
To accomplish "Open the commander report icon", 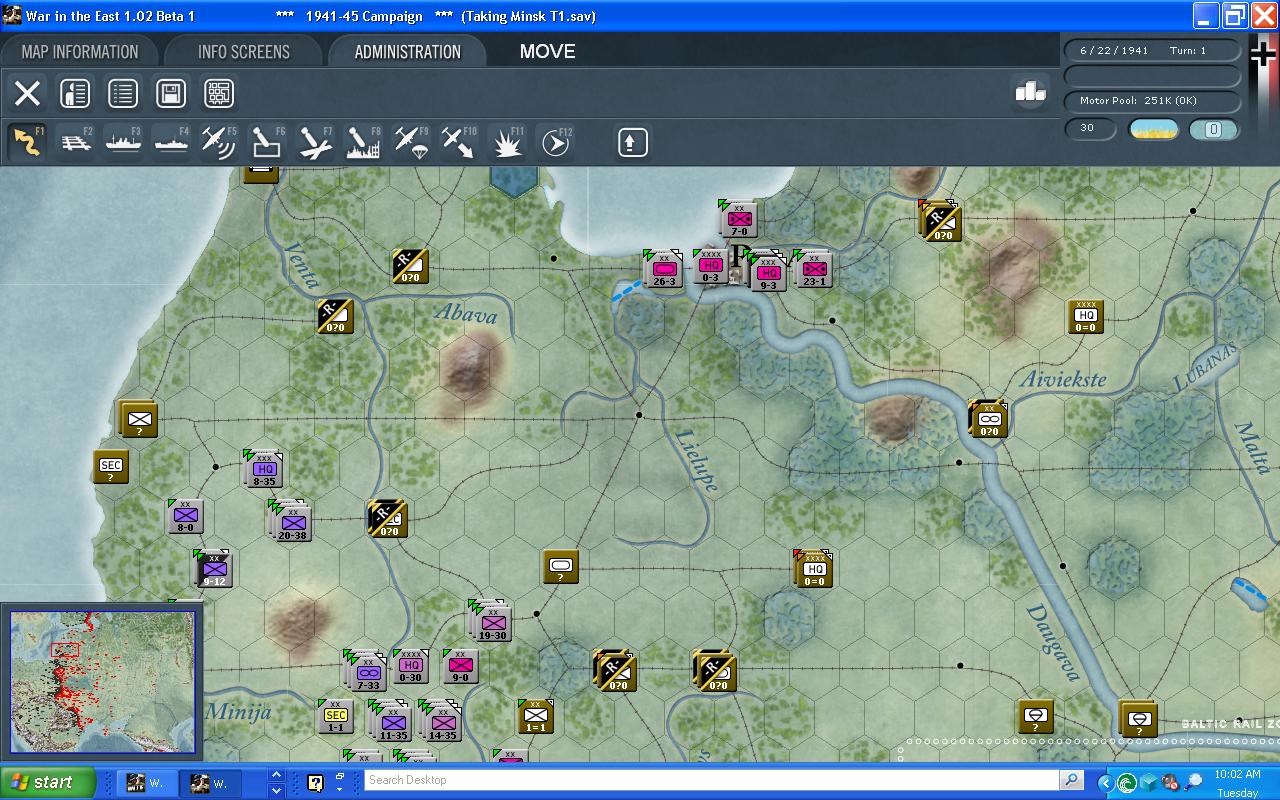I will (75, 93).
